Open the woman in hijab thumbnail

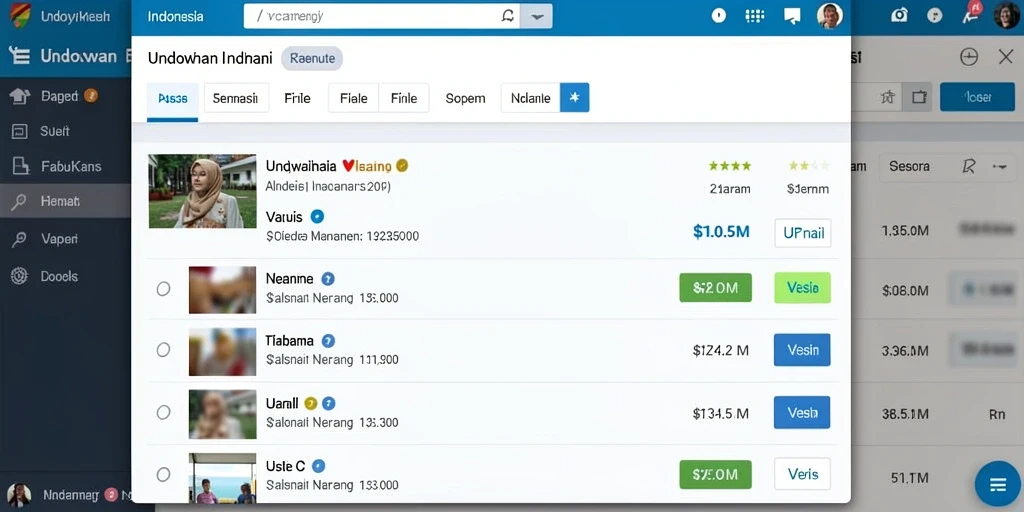pyautogui.click(x=202, y=191)
